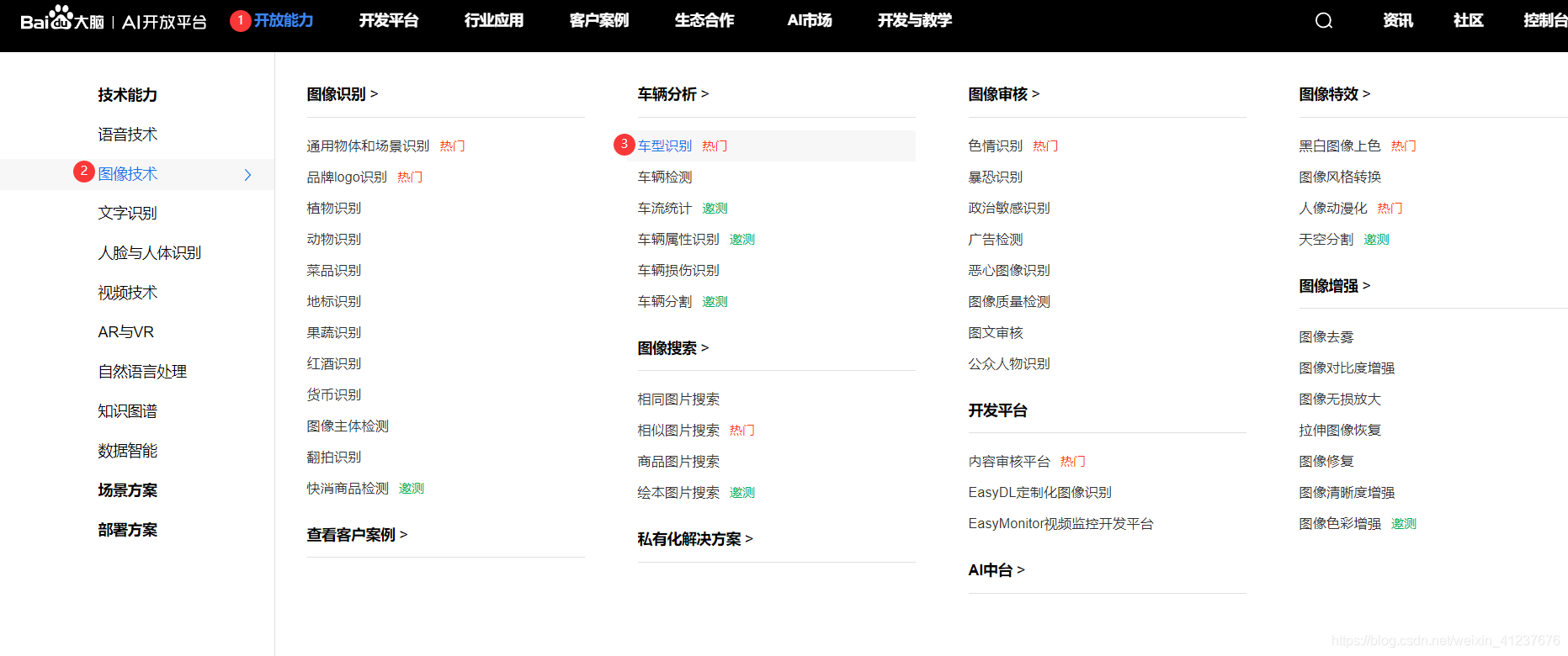The width and height of the screenshot is (1568, 656).
Task: Select 自然语言处理 in the sidebar
Action: (x=142, y=372)
